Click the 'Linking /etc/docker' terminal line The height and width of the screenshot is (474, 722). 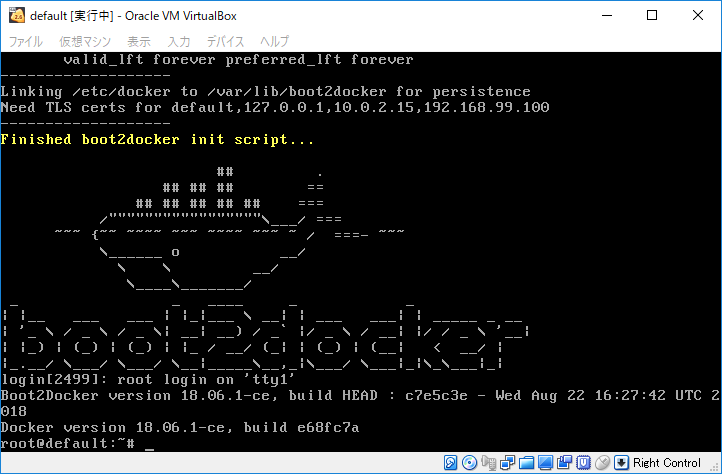click(266, 92)
